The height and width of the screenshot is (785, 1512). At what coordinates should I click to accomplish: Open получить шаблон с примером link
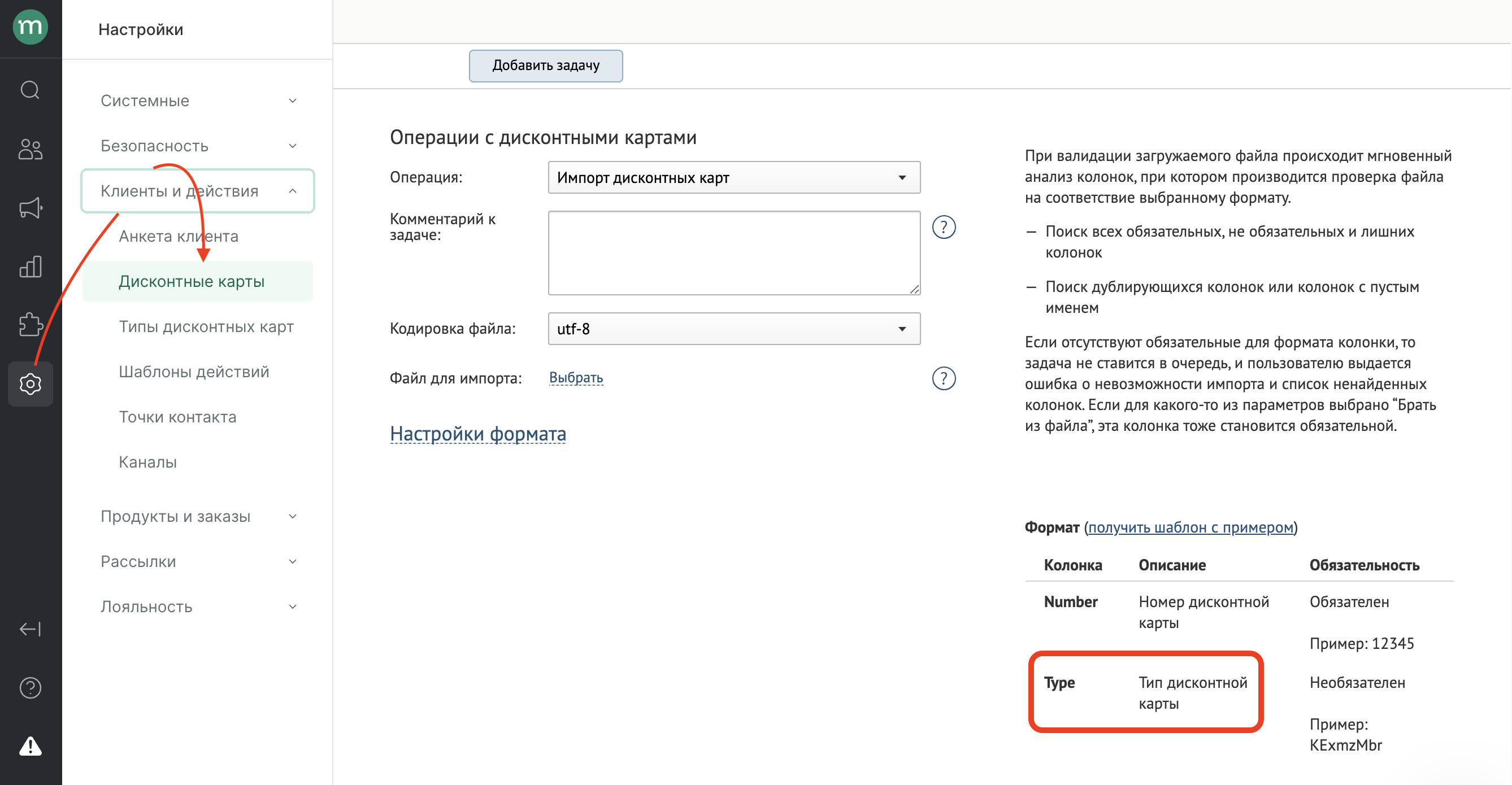click(x=1191, y=527)
